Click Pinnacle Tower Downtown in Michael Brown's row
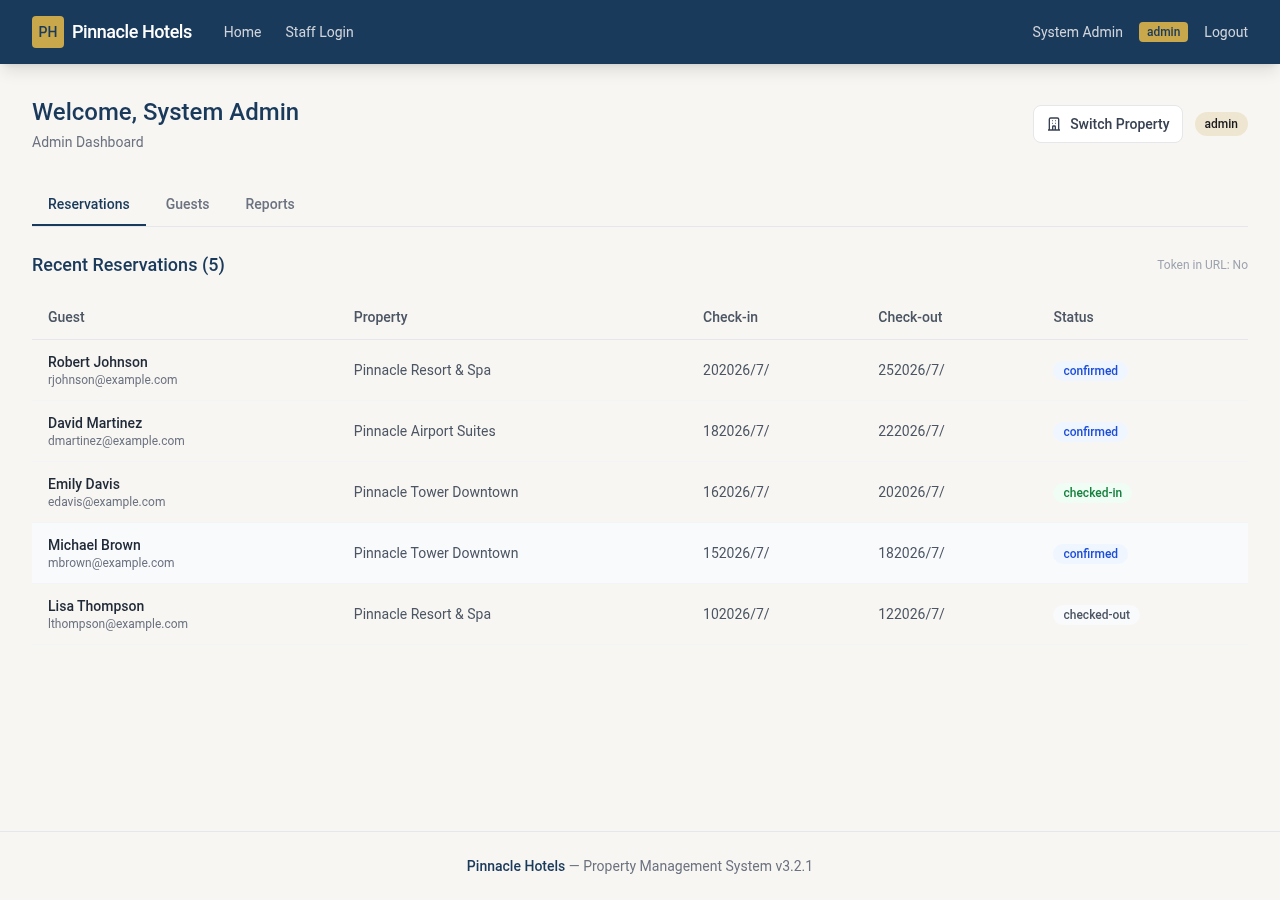Screen dimensions: 1280x900 pyautogui.click(x=436, y=553)
